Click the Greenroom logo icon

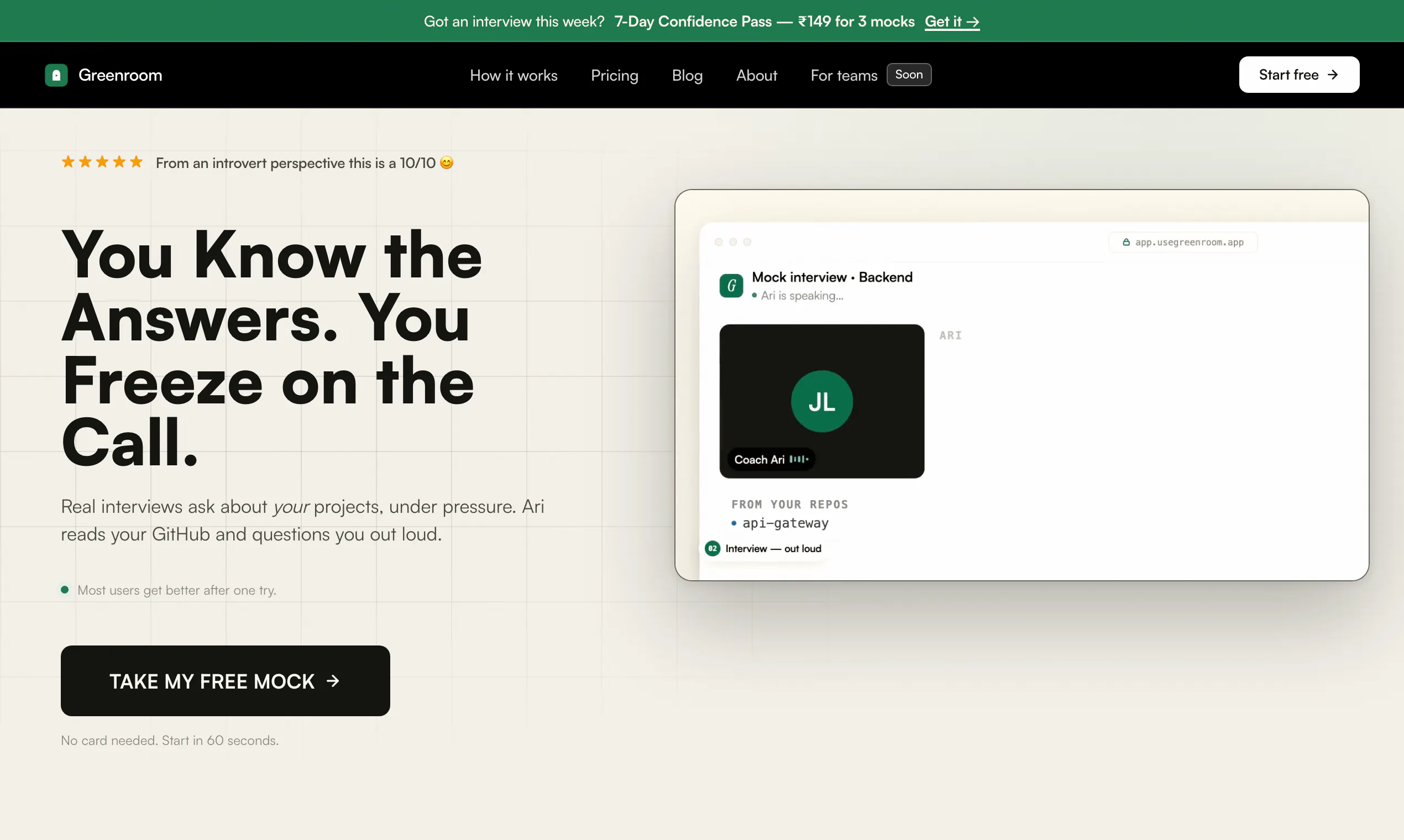coord(56,75)
